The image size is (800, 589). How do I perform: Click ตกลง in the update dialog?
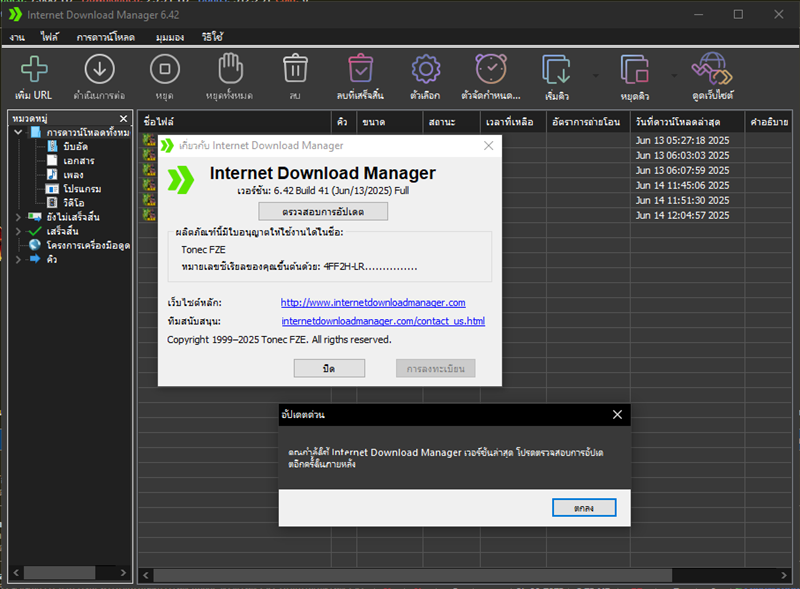[x=584, y=507]
